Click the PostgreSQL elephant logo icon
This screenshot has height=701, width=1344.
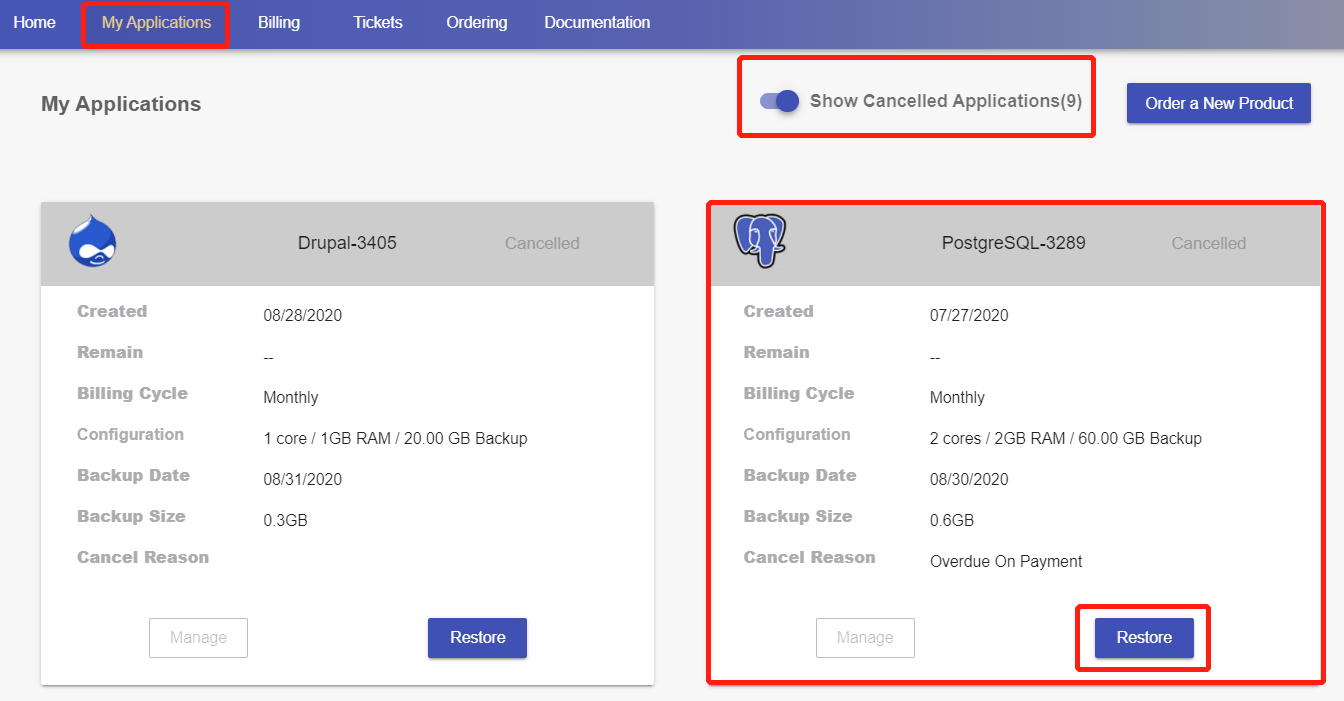(x=762, y=241)
